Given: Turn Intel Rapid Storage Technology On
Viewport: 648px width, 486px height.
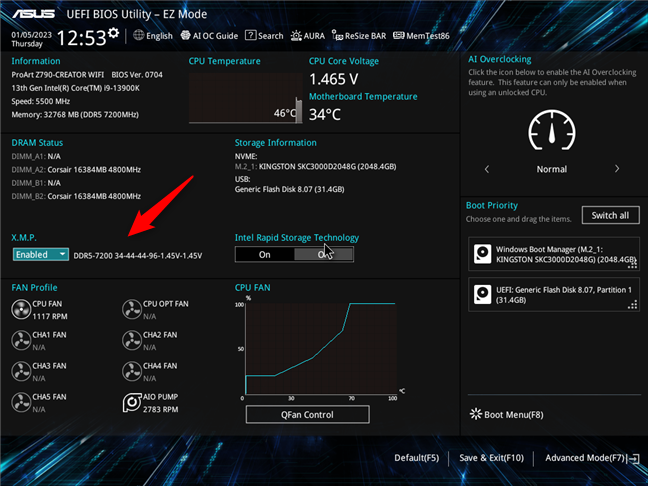Looking at the screenshot, I should 264,255.
